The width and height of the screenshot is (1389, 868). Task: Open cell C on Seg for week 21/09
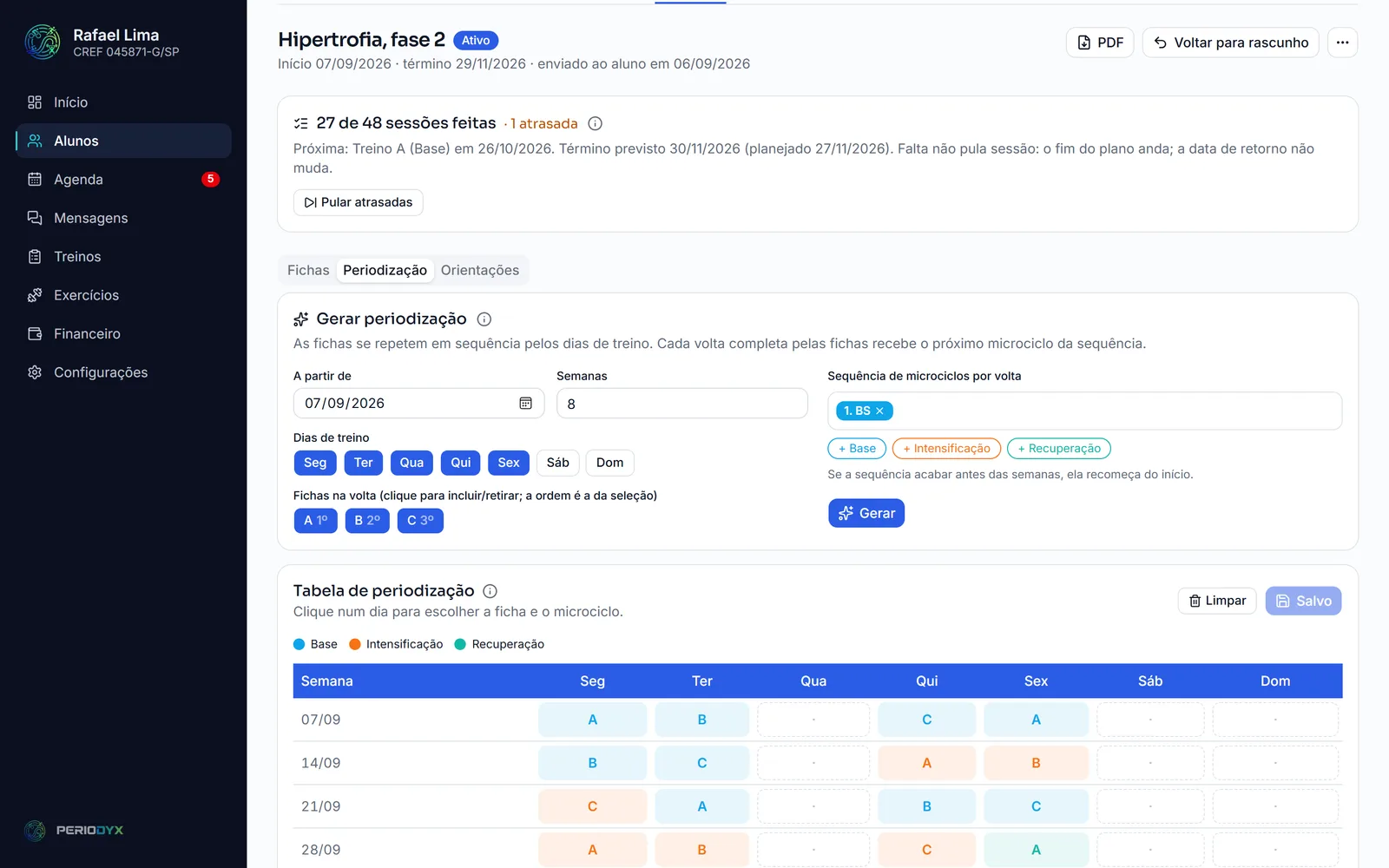pos(593,806)
